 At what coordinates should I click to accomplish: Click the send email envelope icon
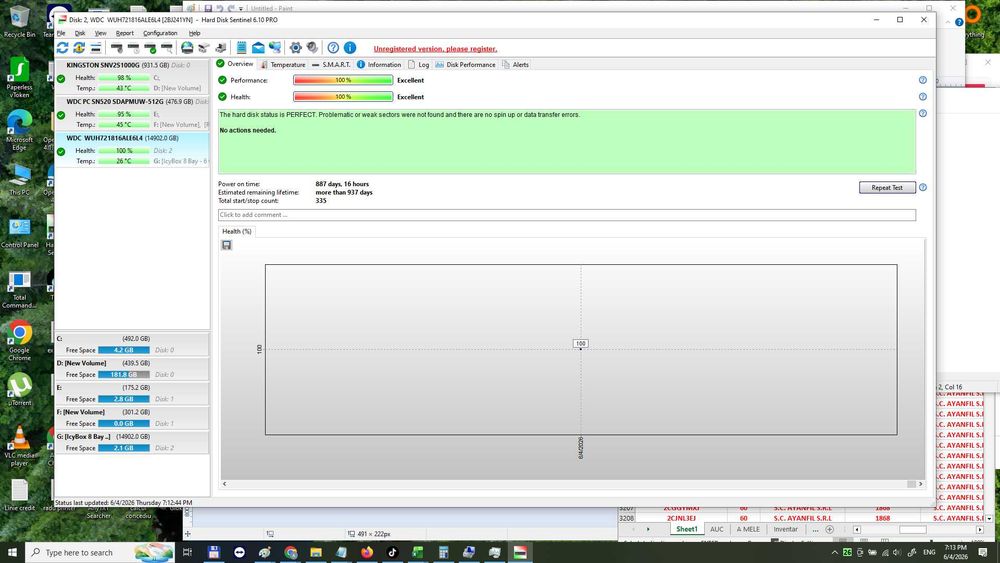tap(258, 48)
